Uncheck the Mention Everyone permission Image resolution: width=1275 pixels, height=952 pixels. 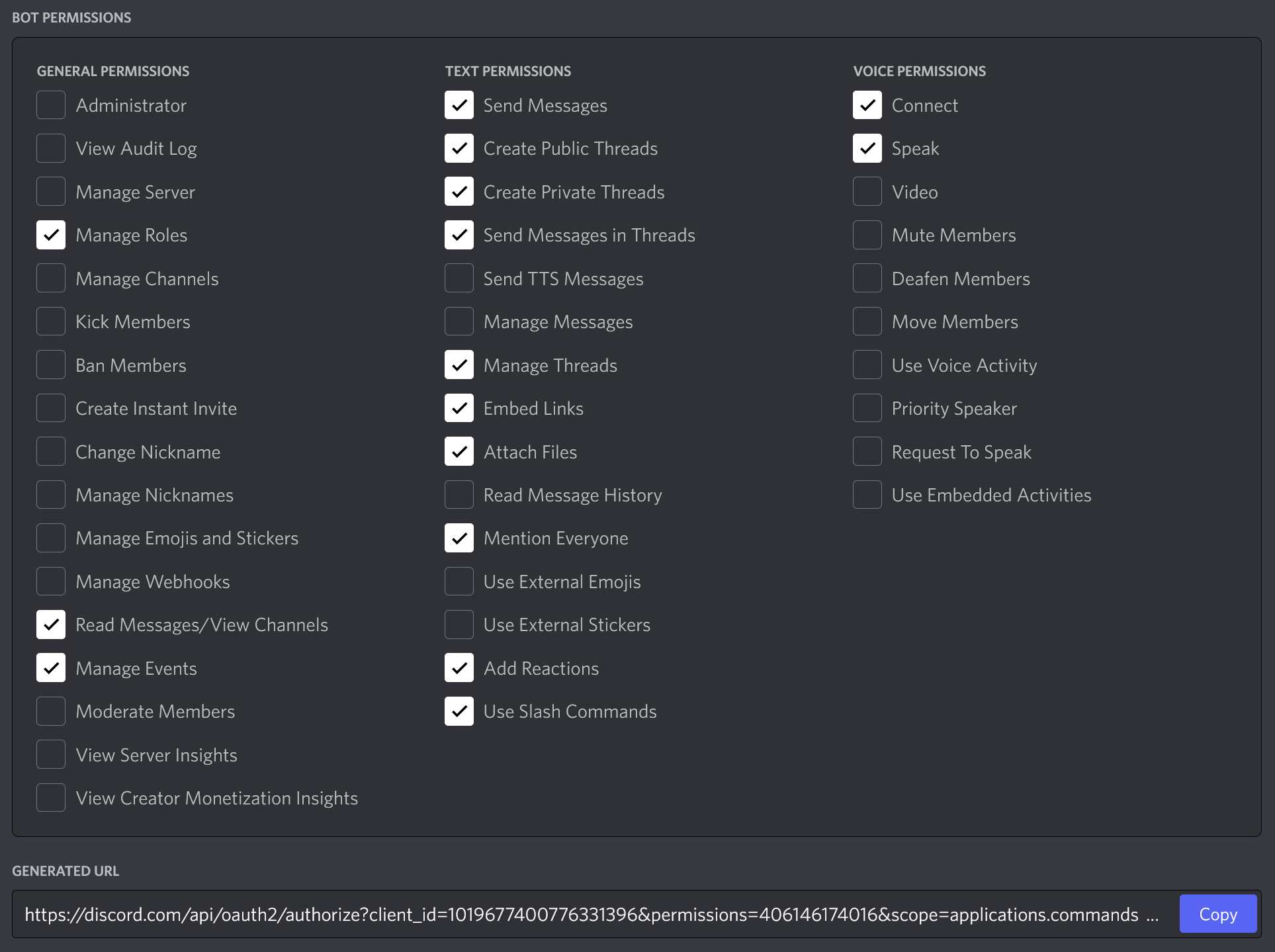[459, 538]
